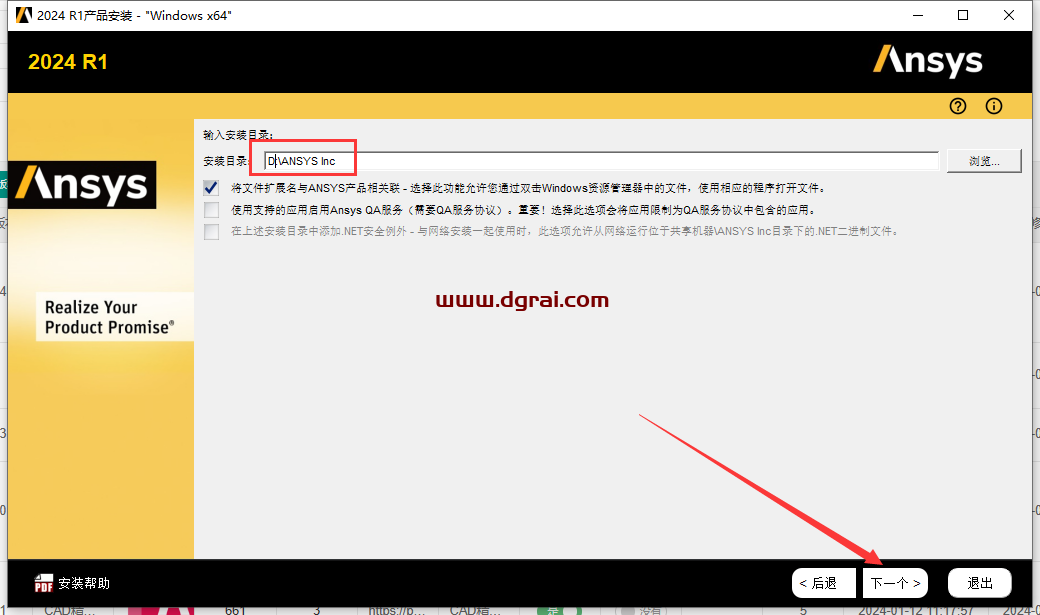Quit the installer via 退出 button
1040x615 pixels.
(x=980, y=583)
